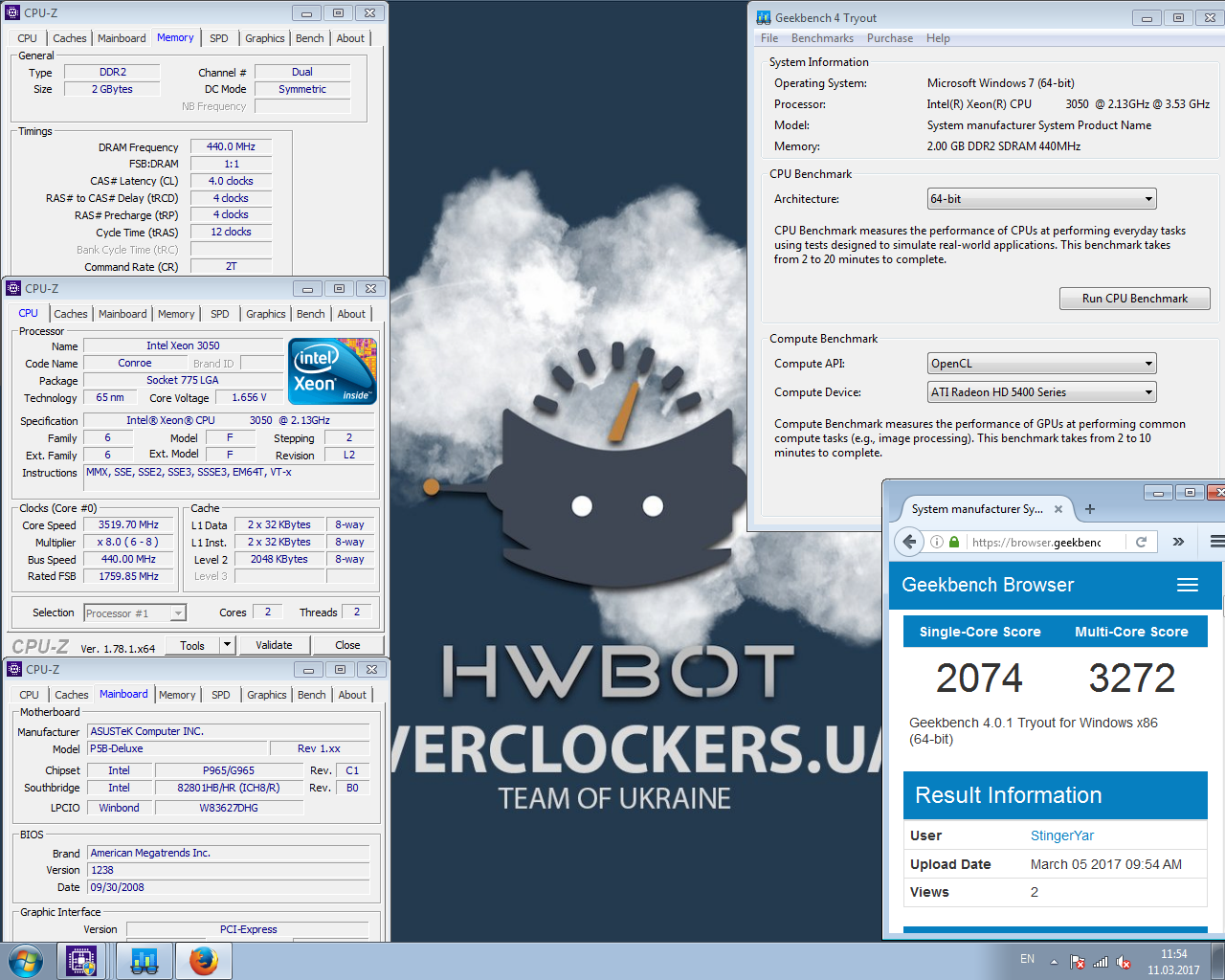Click the EN language indicator in taskbar
Screen dimensions: 1225x980
pos(1027,959)
